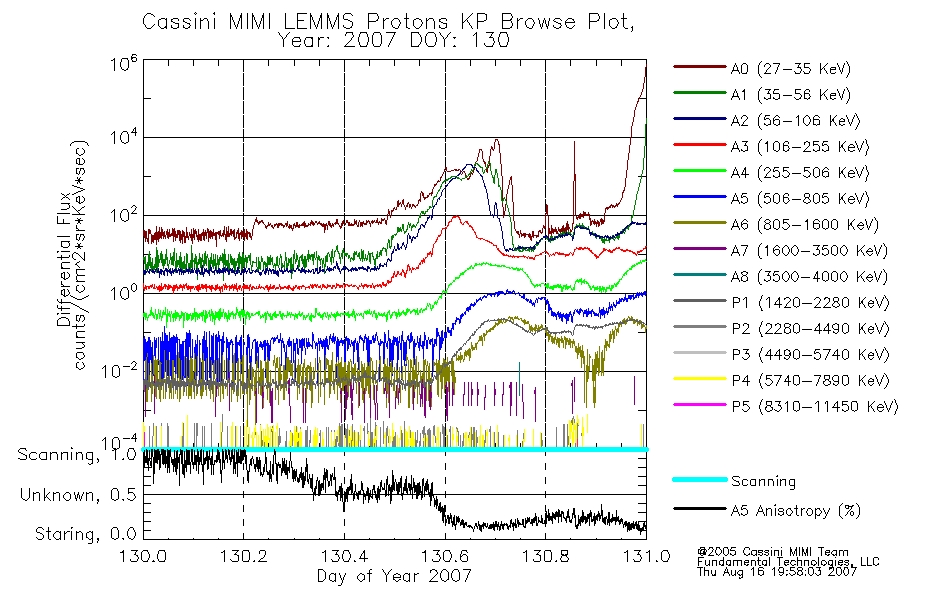
Task: Click the black A5 Anisotropy legend line
Action: point(699,508)
